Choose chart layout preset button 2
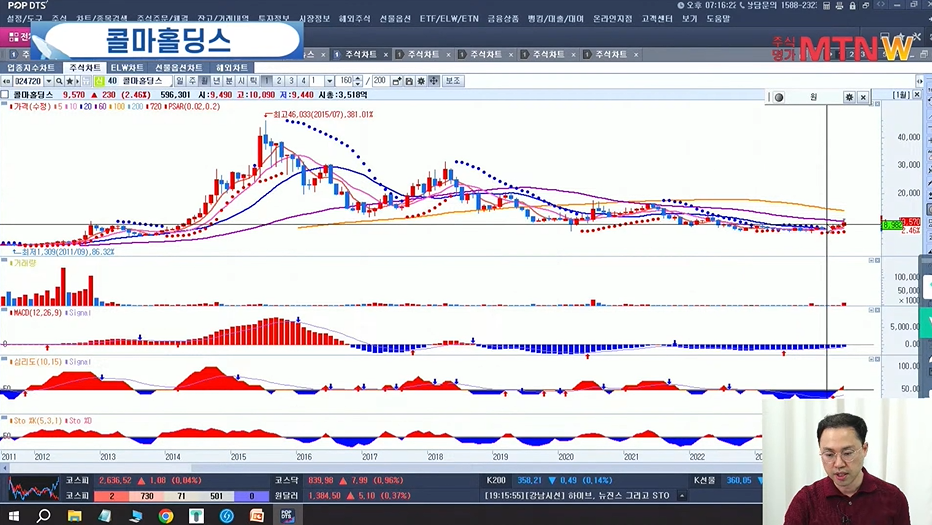The image size is (932, 525). coord(279,81)
